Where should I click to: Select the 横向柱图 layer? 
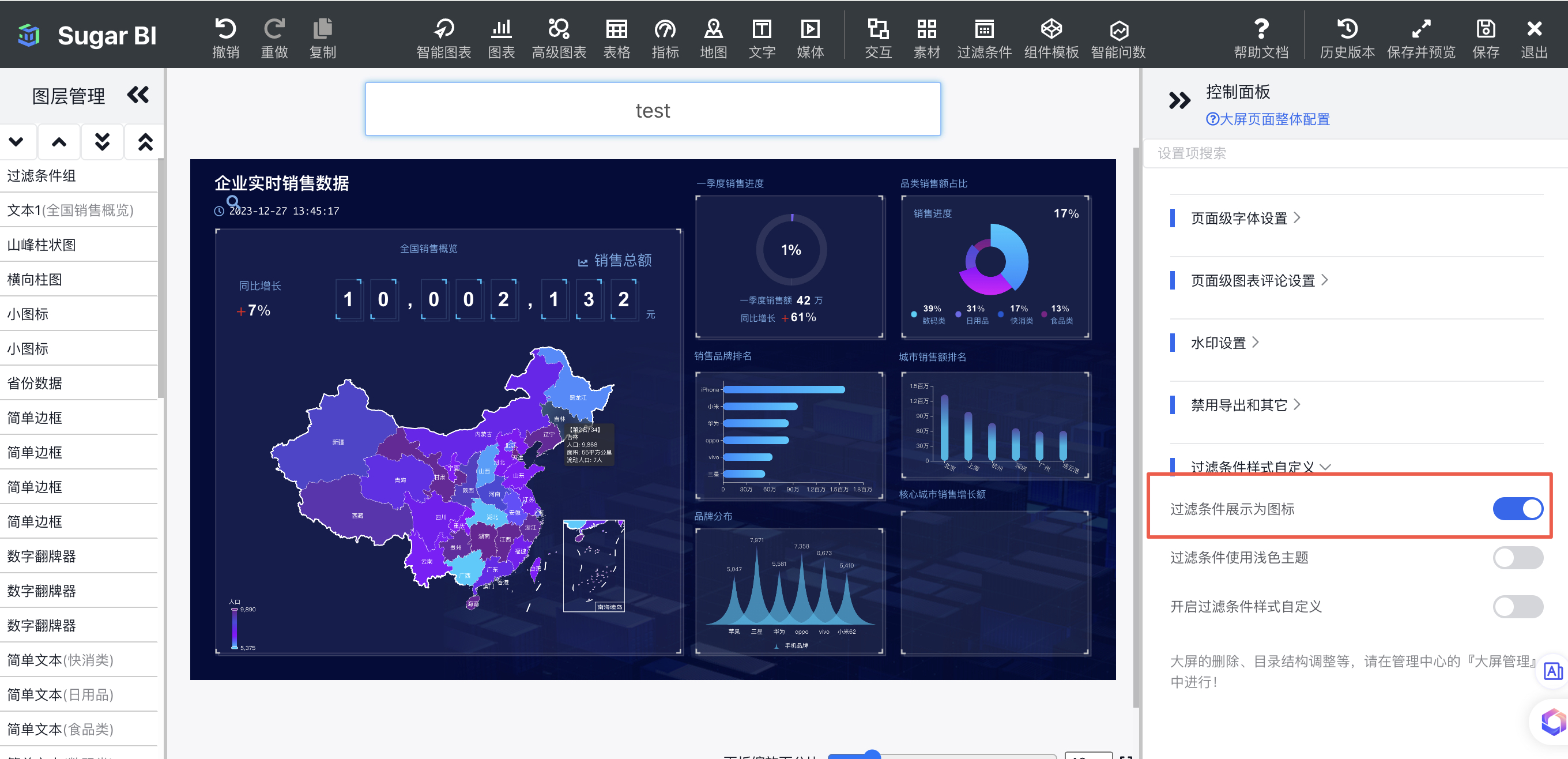pos(78,280)
